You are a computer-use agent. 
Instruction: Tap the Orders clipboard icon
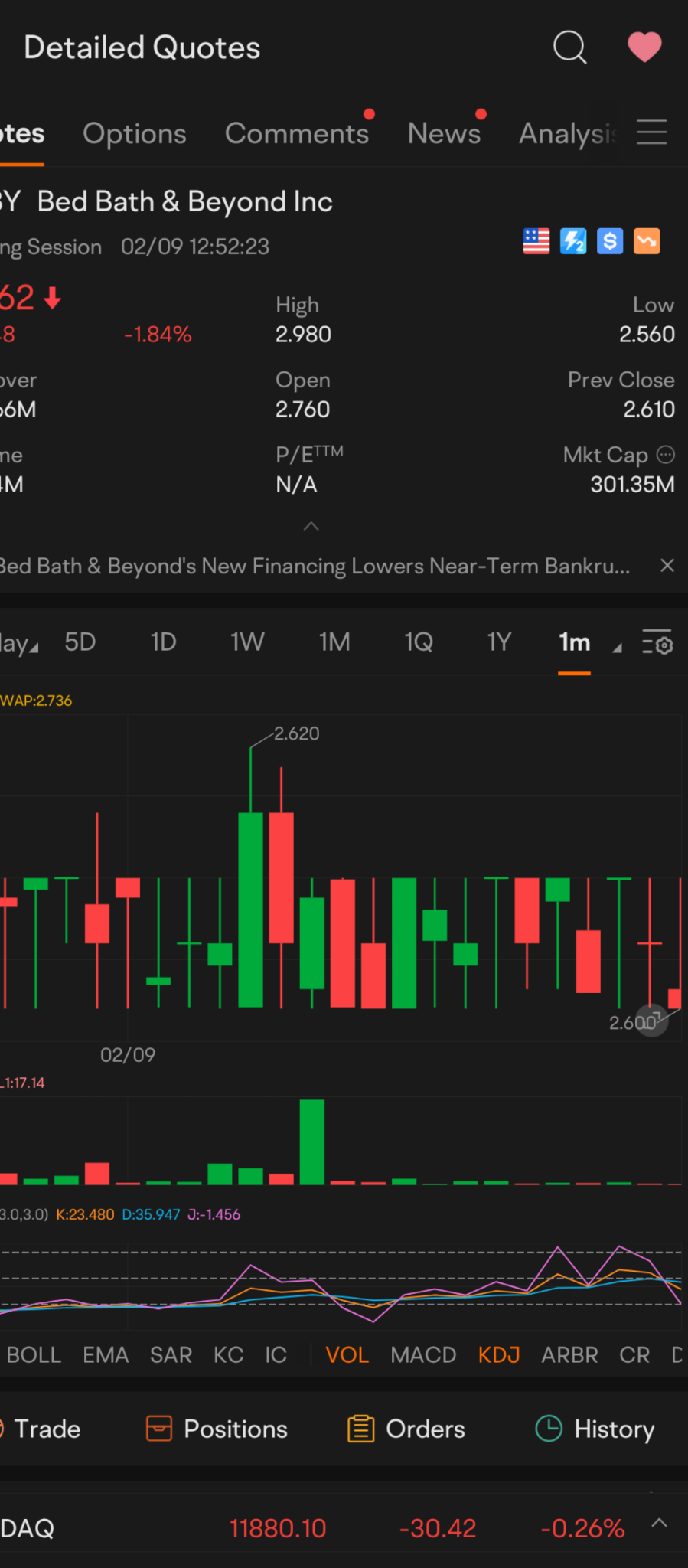[360, 1429]
